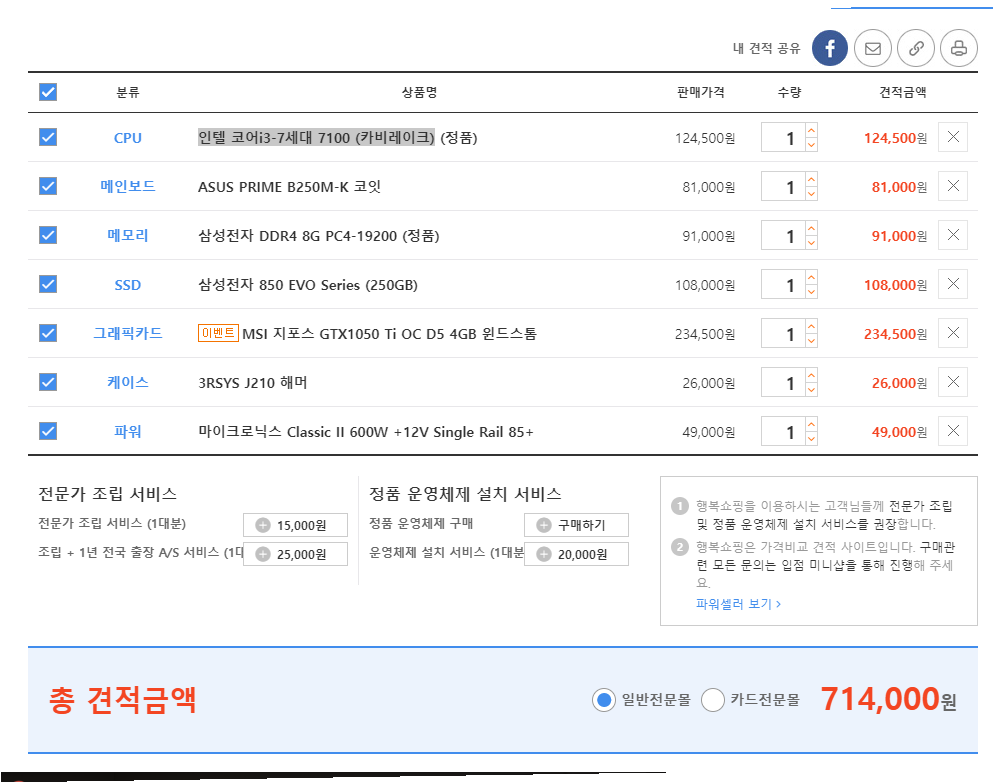
Task: Remove the 메인보드 row with X
Action: click(x=953, y=186)
